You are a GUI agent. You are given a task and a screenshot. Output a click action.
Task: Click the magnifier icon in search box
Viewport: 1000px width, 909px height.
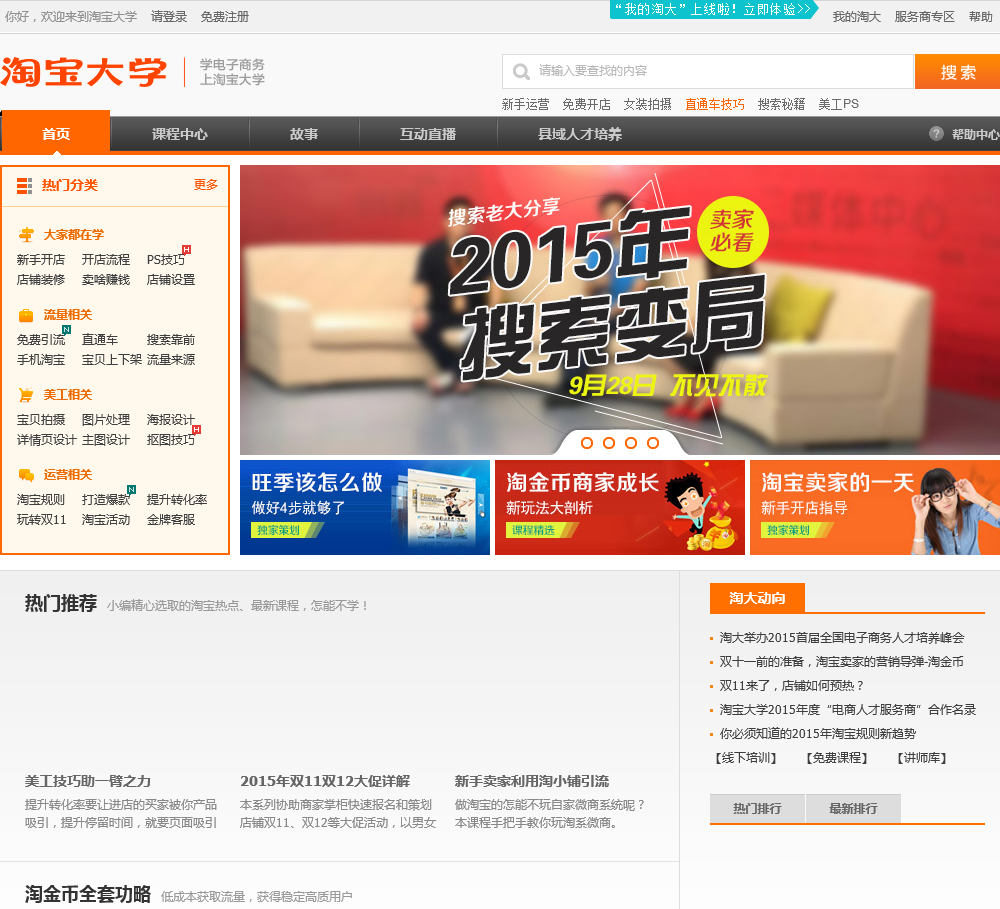pyautogui.click(x=521, y=71)
